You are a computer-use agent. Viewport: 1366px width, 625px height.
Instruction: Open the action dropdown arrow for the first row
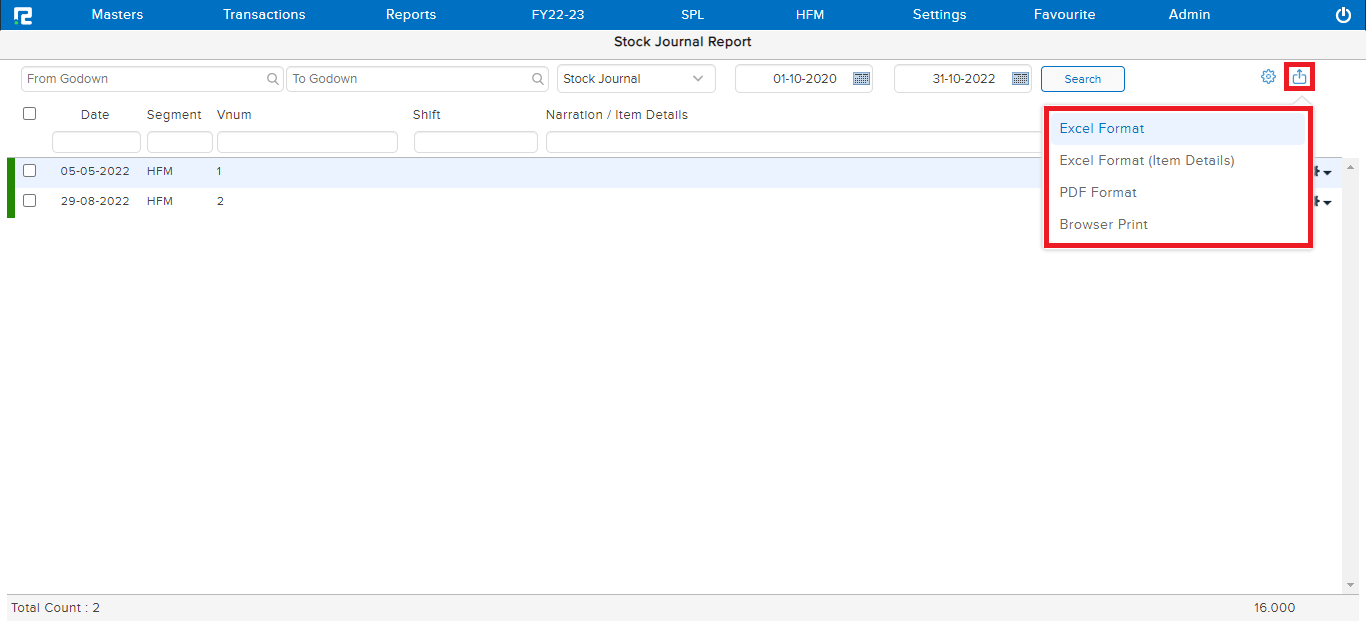pyautogui.click(x=1326, y=173)
